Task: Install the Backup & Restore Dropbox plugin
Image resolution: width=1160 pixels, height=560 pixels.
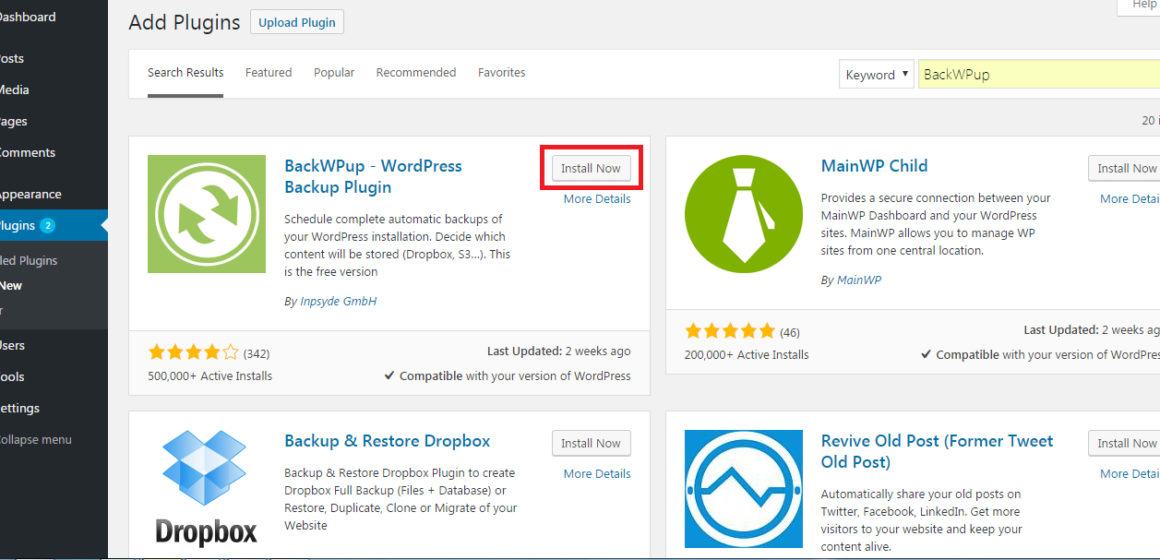Action: coord(591,443)
